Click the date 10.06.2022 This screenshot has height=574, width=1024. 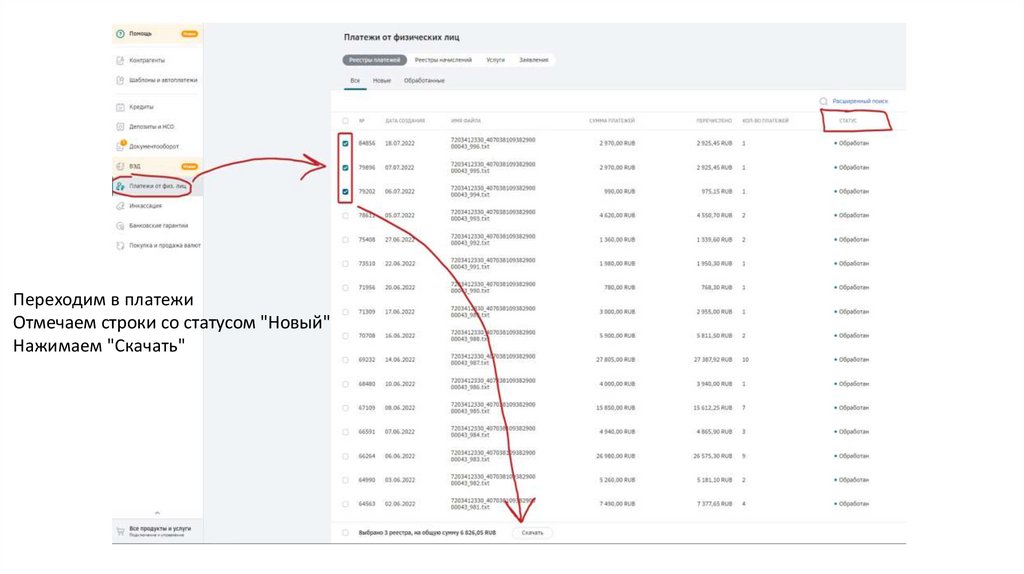click(x=400, y=384)
